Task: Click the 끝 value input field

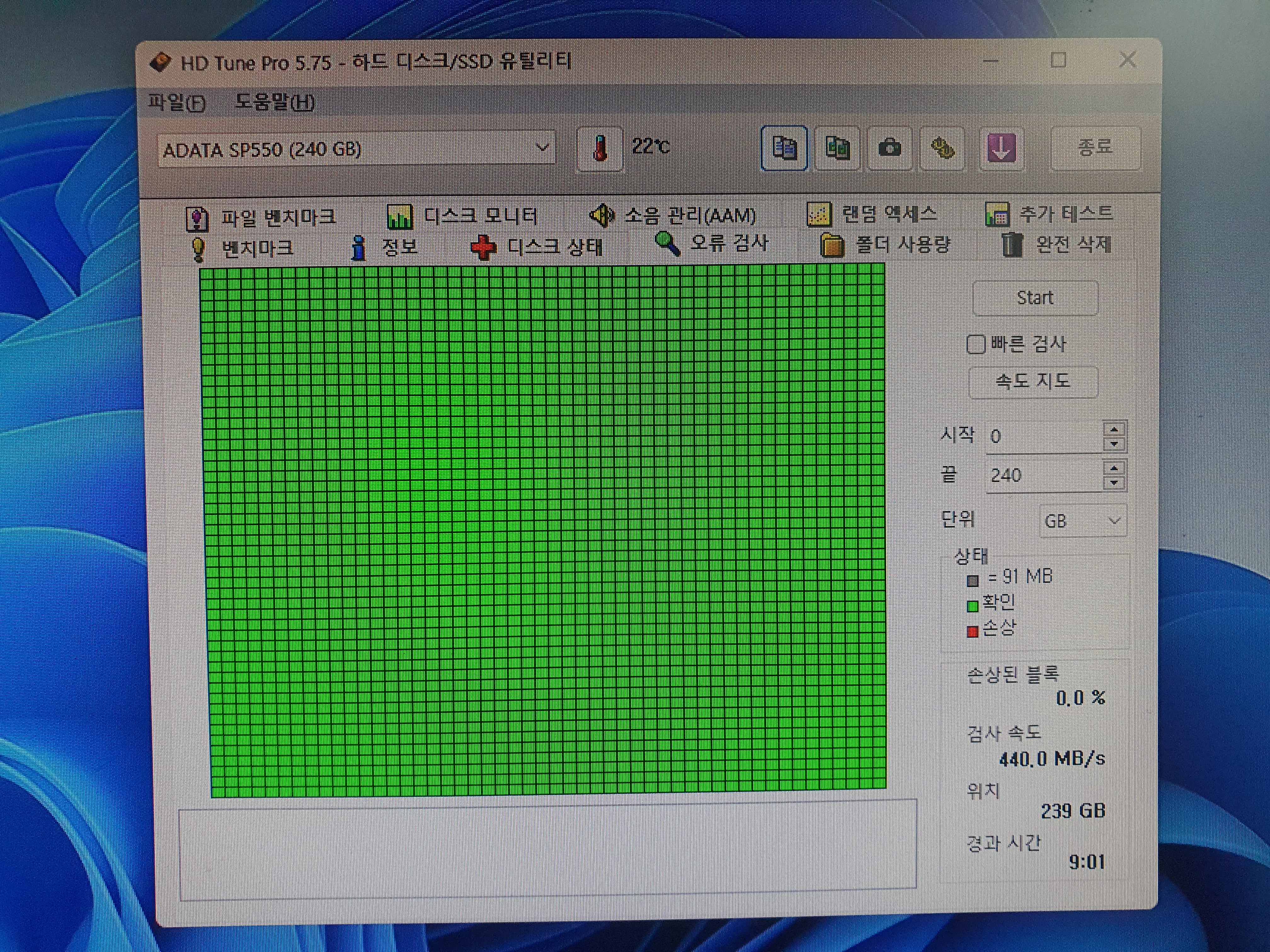Action: (x=1044, y=475)
